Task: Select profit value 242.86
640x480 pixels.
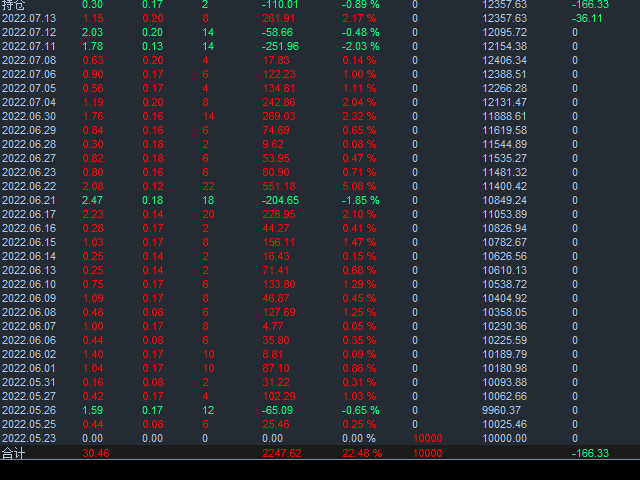Action: coord(279,102)
